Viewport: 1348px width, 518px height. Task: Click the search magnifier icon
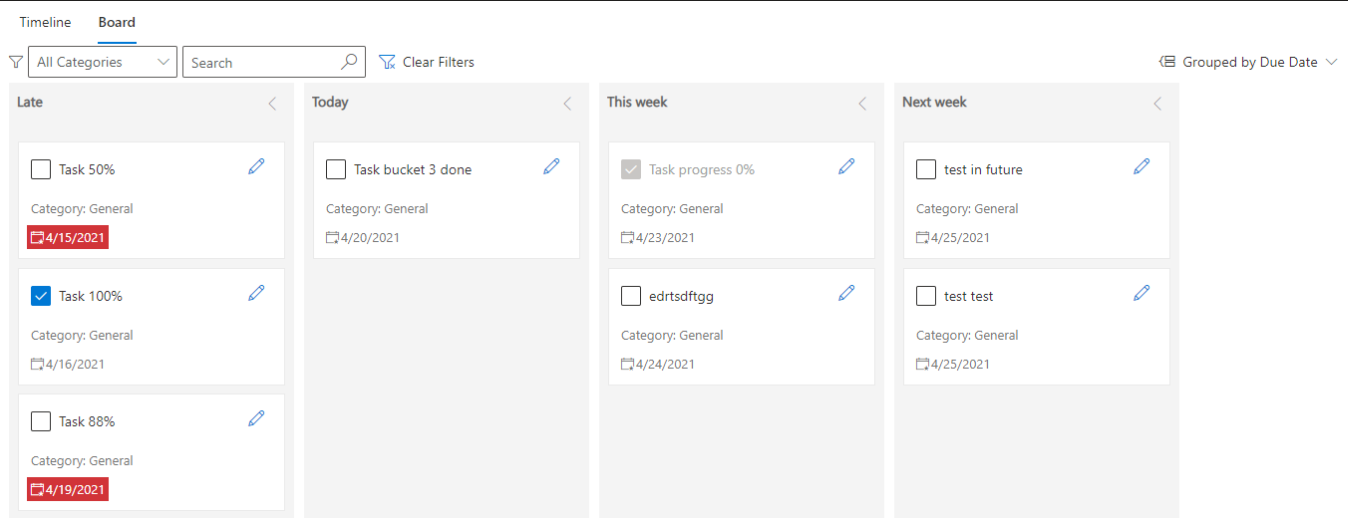click(x=349, y=62)
